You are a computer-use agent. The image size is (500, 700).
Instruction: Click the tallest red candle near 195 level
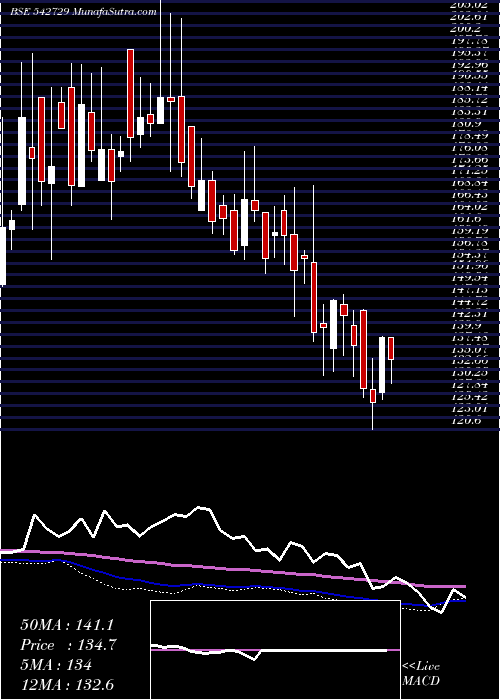(x=130, y=93)
